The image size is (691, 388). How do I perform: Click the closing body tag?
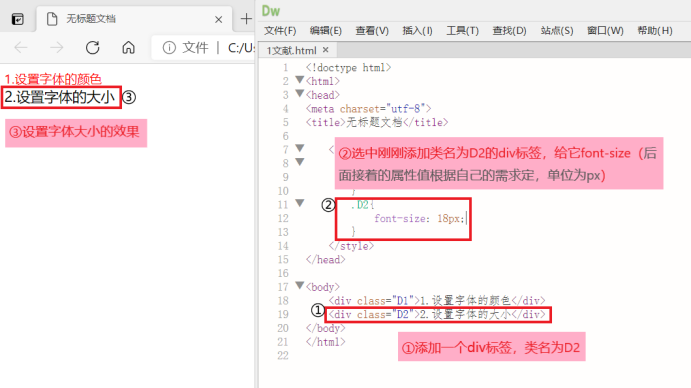click(326, 328)
